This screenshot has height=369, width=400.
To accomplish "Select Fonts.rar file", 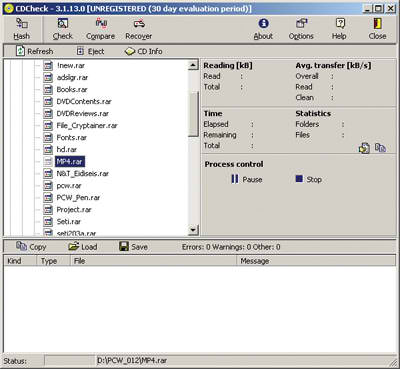I will (72, 138).
